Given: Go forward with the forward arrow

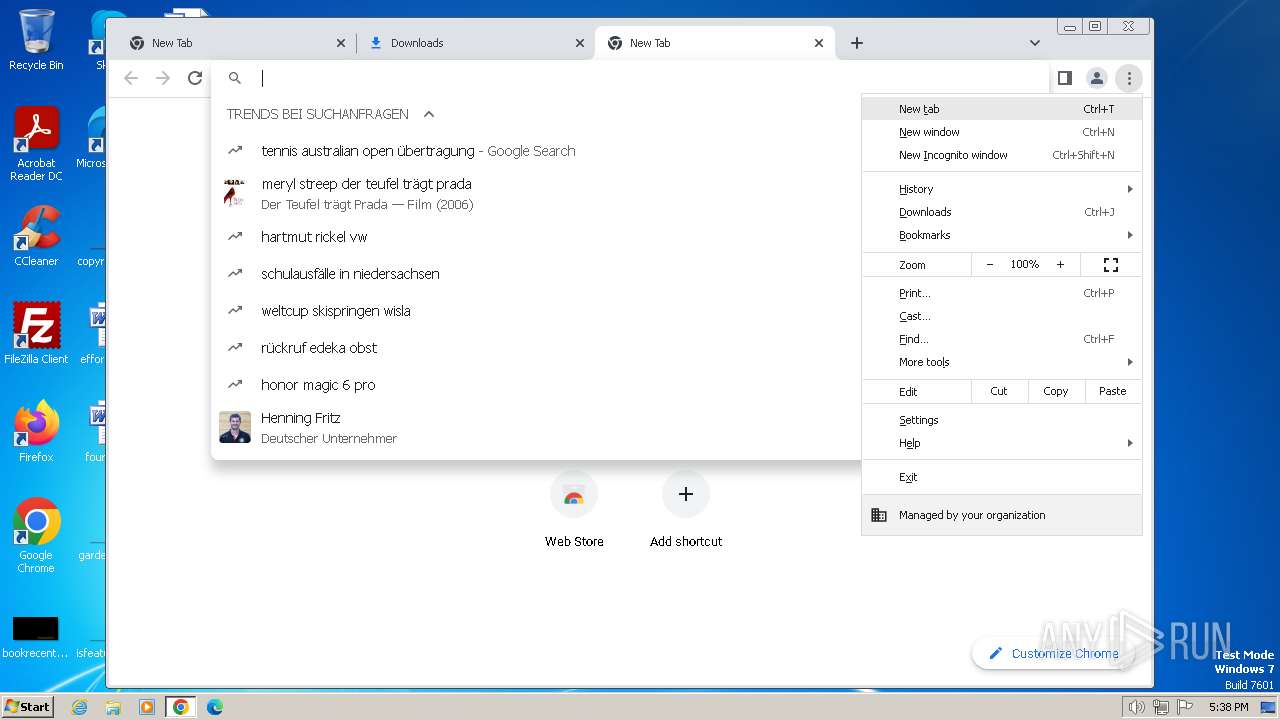Looking at the screenshot, I should point(163,78).
